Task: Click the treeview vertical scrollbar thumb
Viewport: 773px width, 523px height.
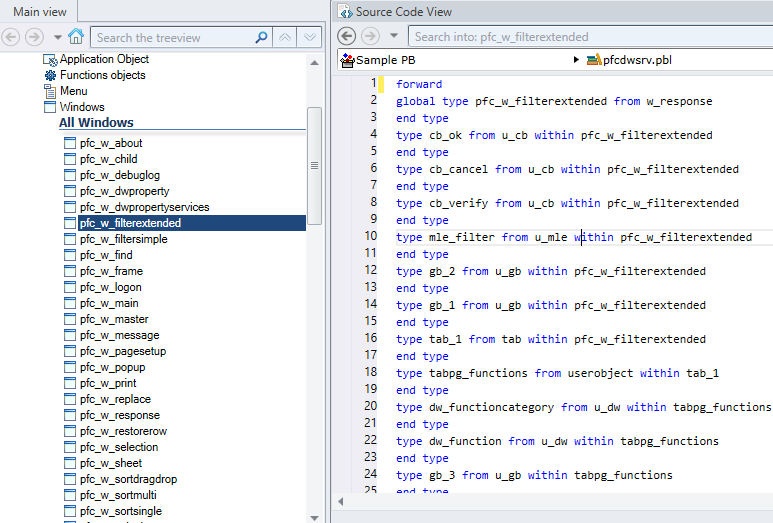Action: tap(314, 165)
